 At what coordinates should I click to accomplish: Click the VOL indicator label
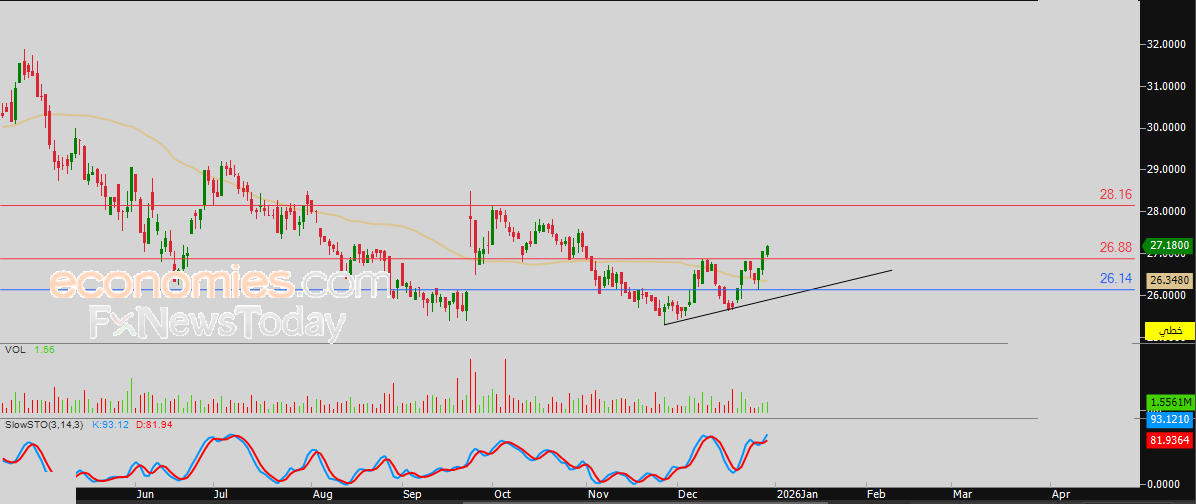point(14,350)
